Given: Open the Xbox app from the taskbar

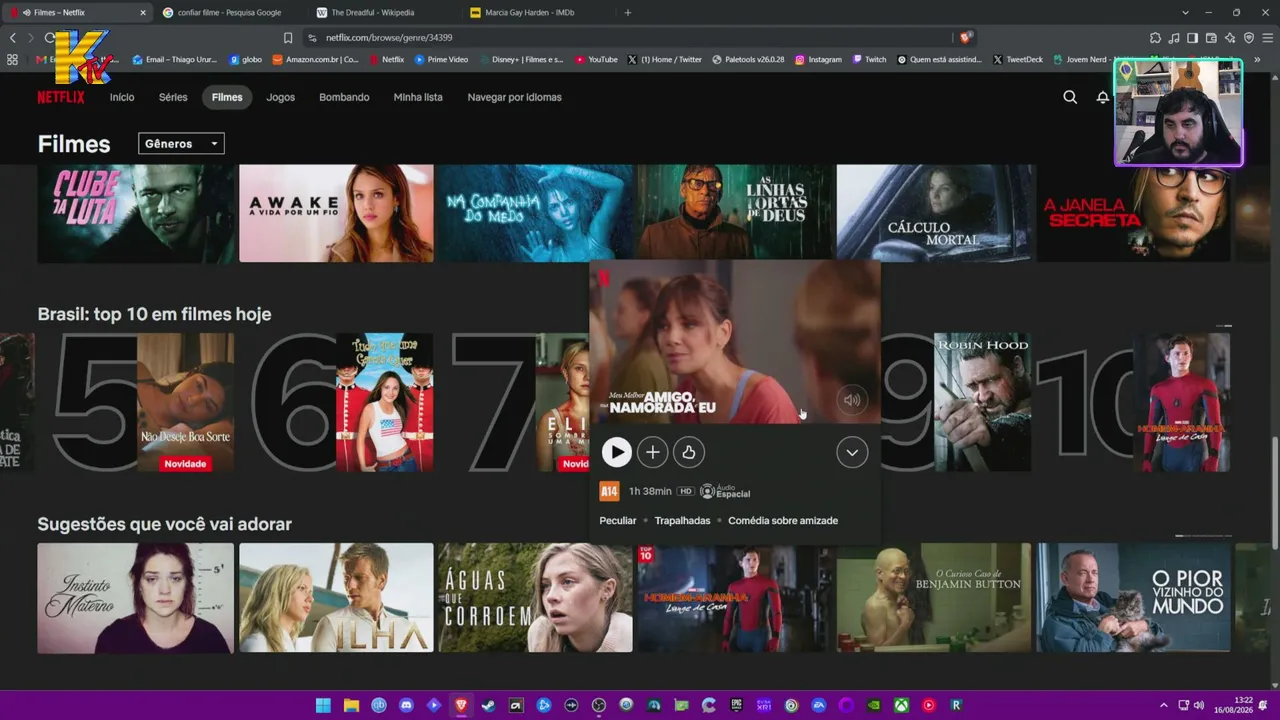Looking at the screenshot, I should 901,705.
